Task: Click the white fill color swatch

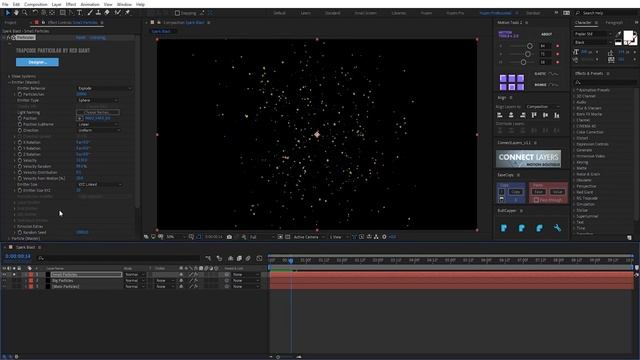Action: click(629, 36)
